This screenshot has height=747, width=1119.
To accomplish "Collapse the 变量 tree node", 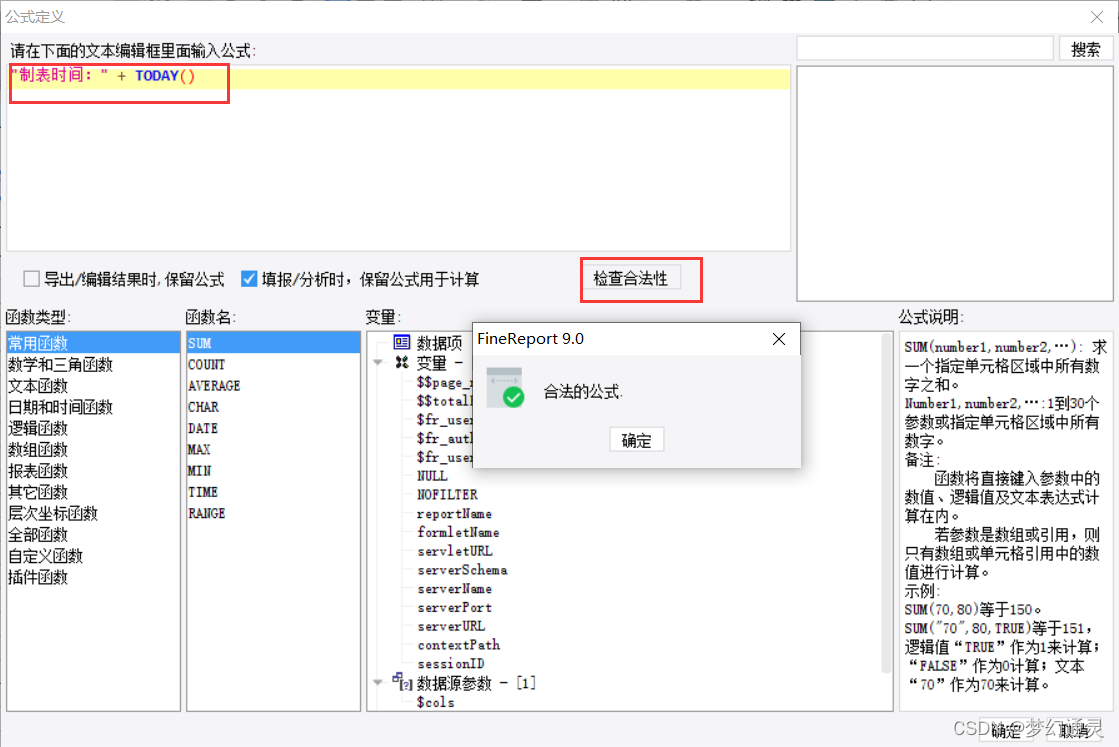I will [x=378, y=362].
